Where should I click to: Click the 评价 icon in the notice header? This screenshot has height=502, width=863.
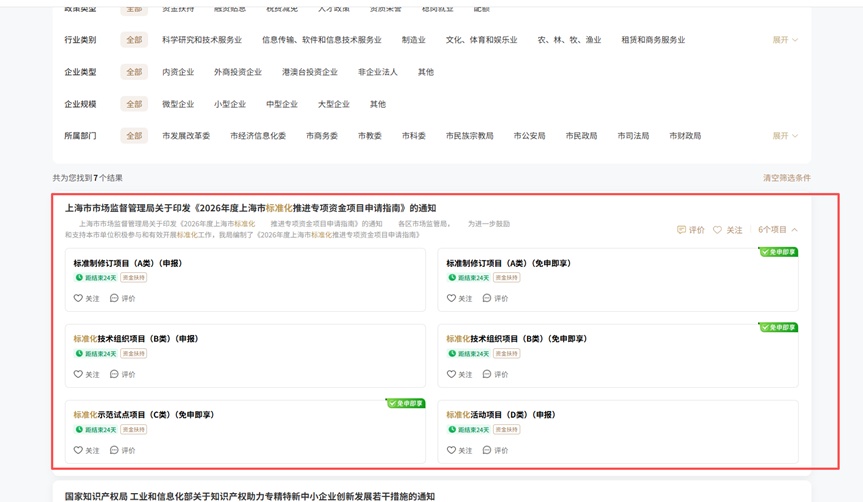tap(681, 230)
